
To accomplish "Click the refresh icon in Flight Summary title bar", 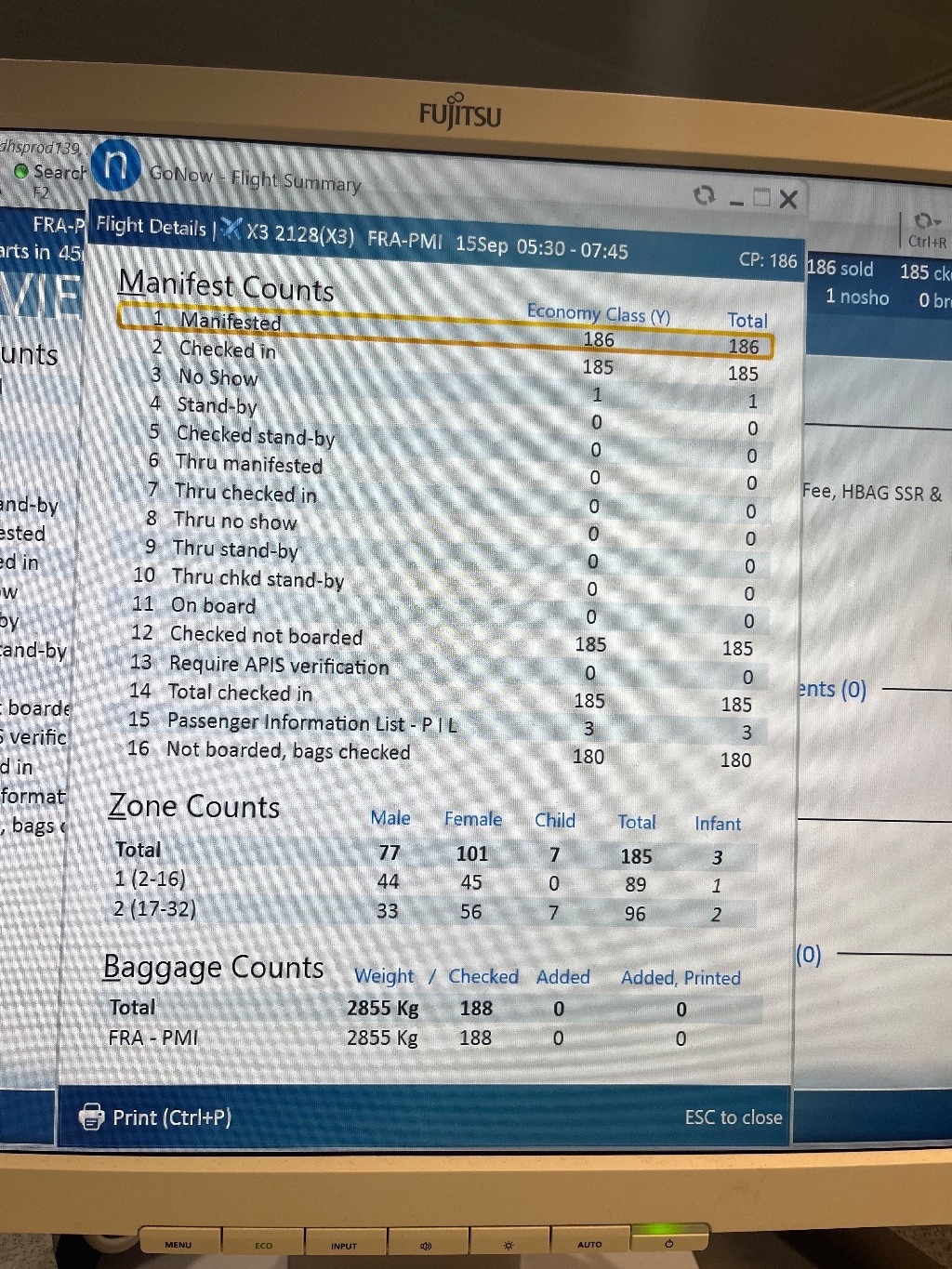I will coord(704,195).
